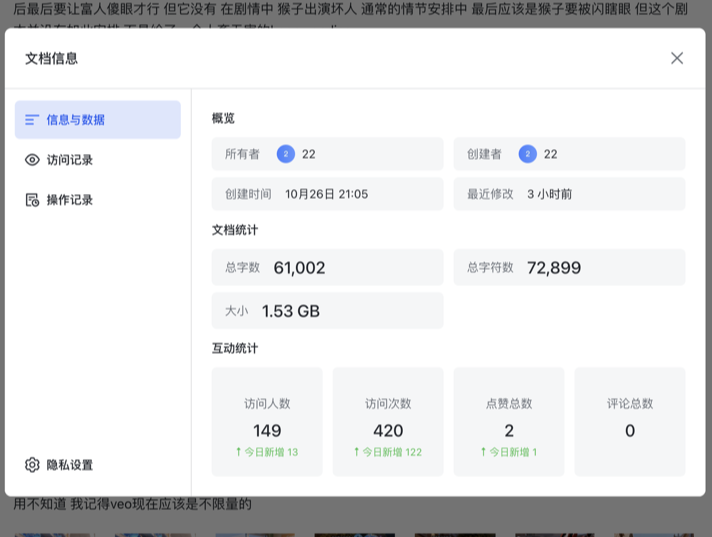Click the 大小 value 1.53 GB
This screenshot has width=712, height=537.
pos(291,311)
